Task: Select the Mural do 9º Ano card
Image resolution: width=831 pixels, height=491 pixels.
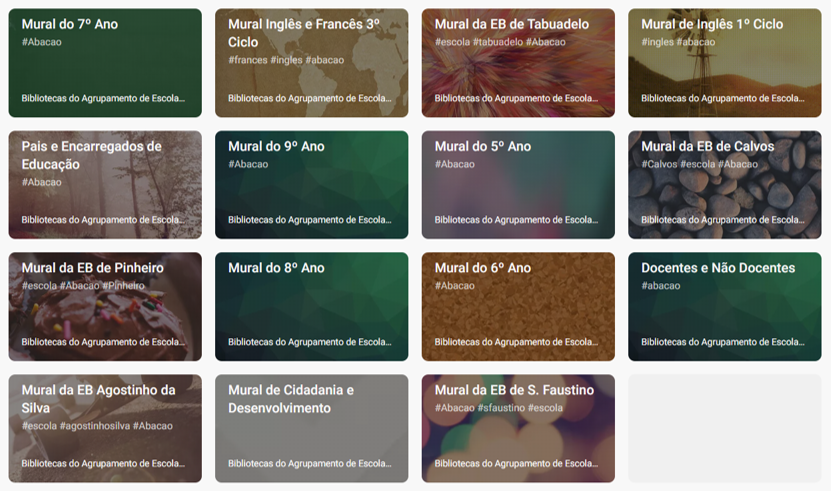Action: [312, 185]
